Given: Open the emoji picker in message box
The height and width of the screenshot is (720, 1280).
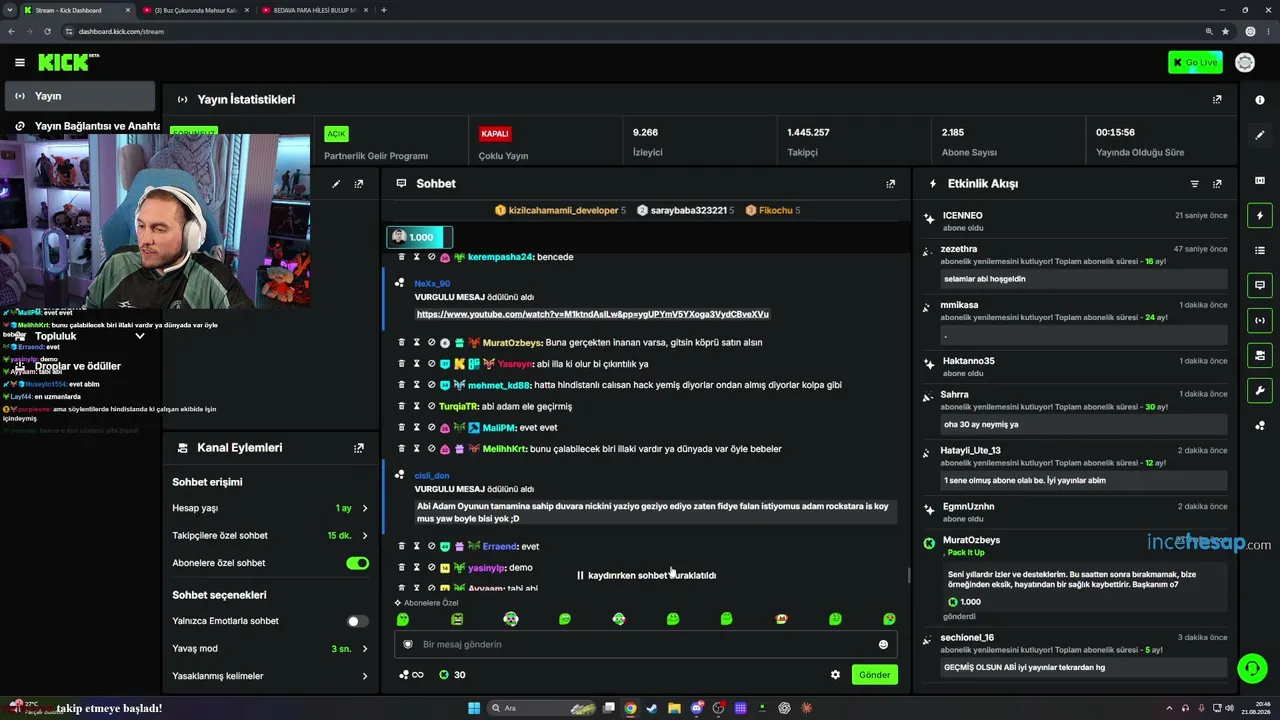Looking at the screenshot, I should click(x=883, y=645).
